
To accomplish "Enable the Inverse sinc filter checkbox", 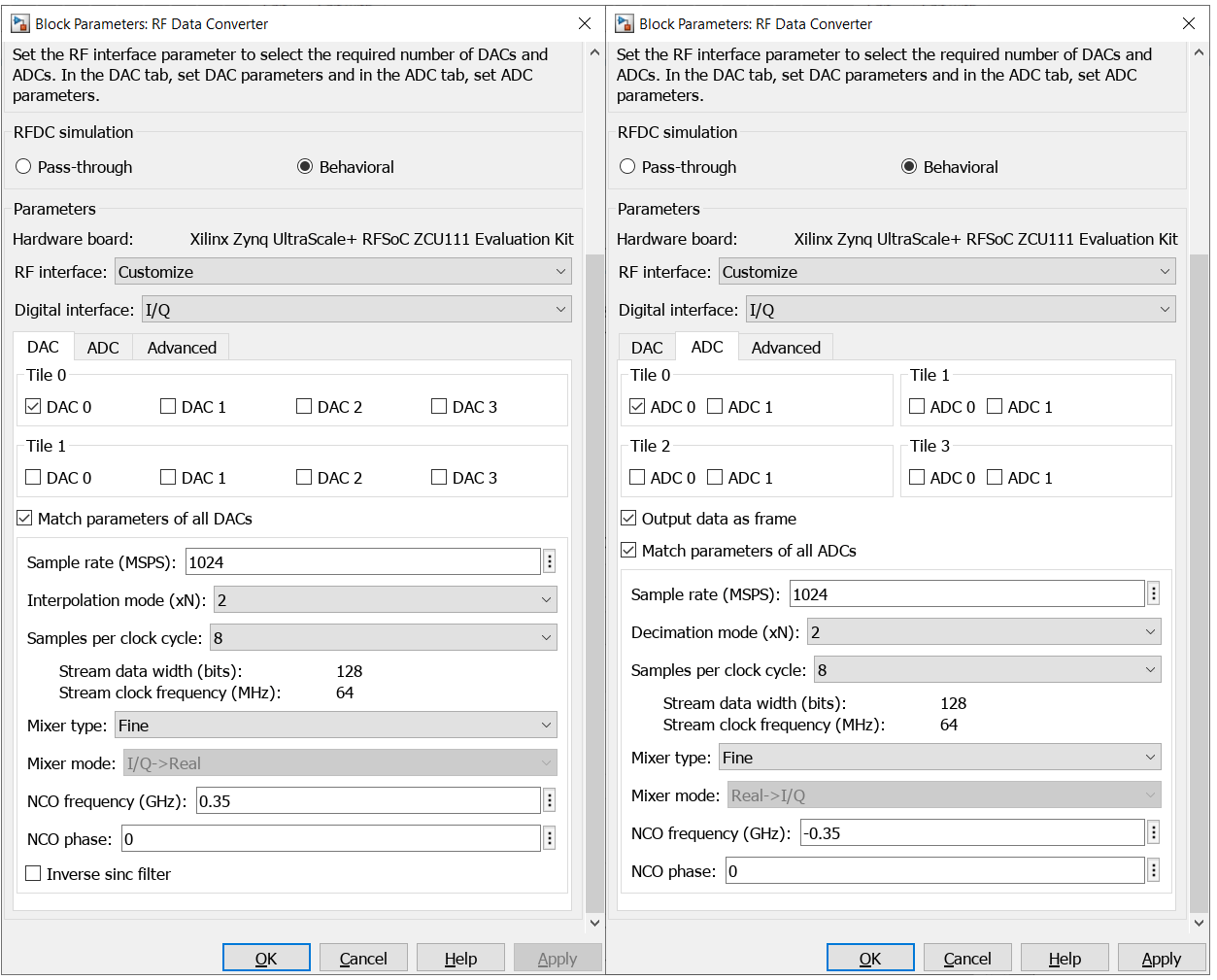I will 33,873.
